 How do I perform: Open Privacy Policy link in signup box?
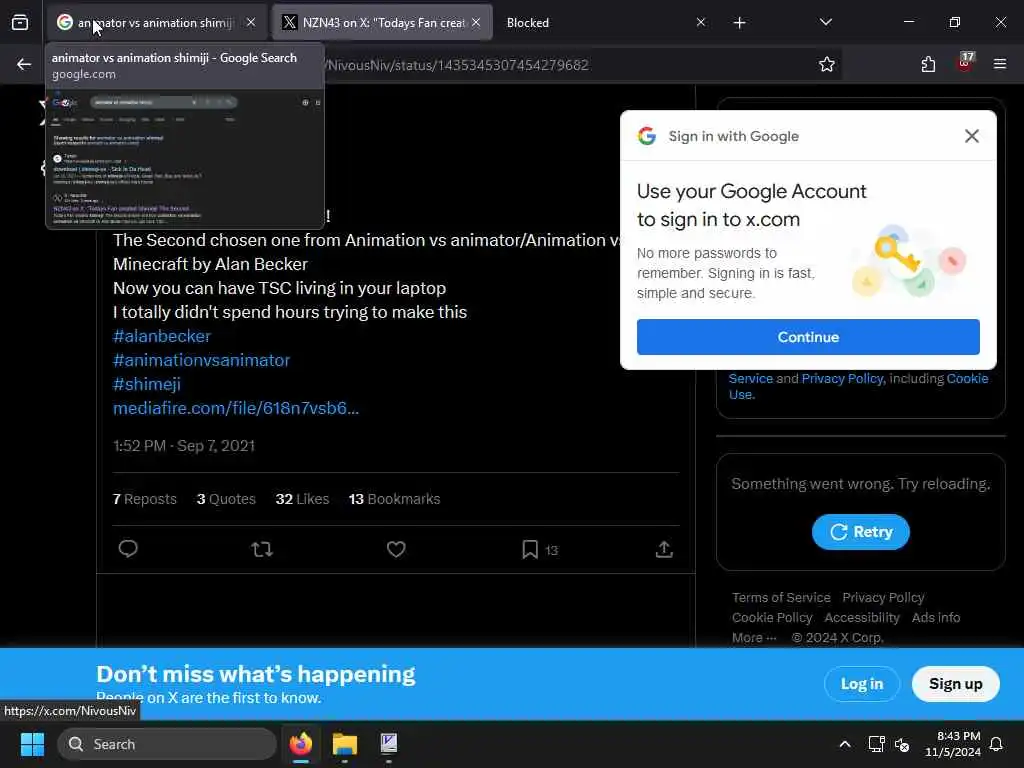(x=842, y=379)
